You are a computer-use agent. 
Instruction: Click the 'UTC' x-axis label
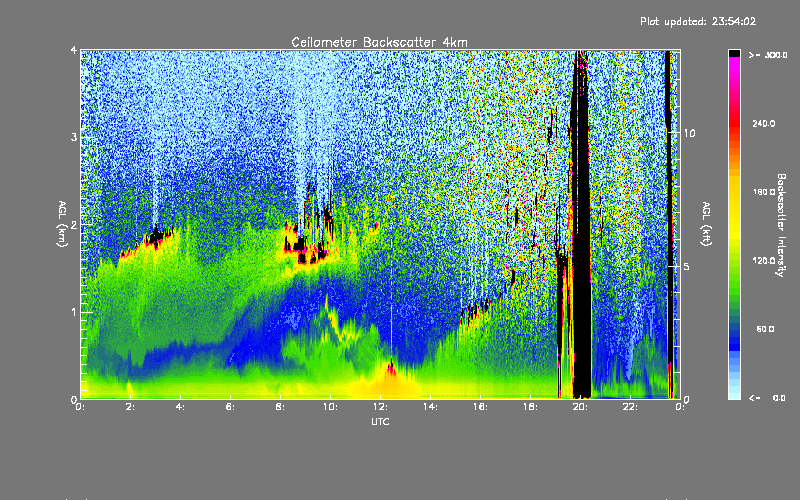click(380, 422)
